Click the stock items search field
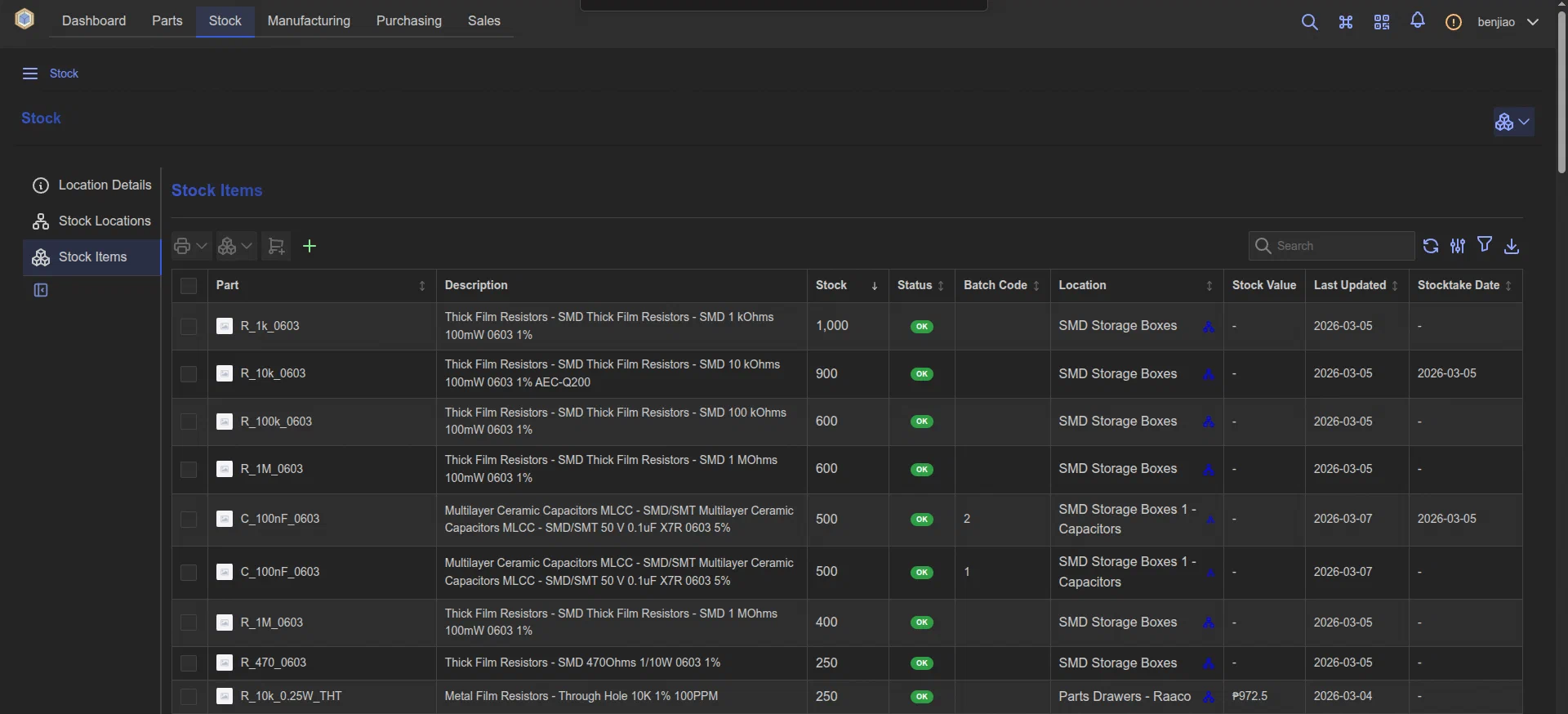The height and width of the screenshot is (714, 1568). (x=1341, y=246)
